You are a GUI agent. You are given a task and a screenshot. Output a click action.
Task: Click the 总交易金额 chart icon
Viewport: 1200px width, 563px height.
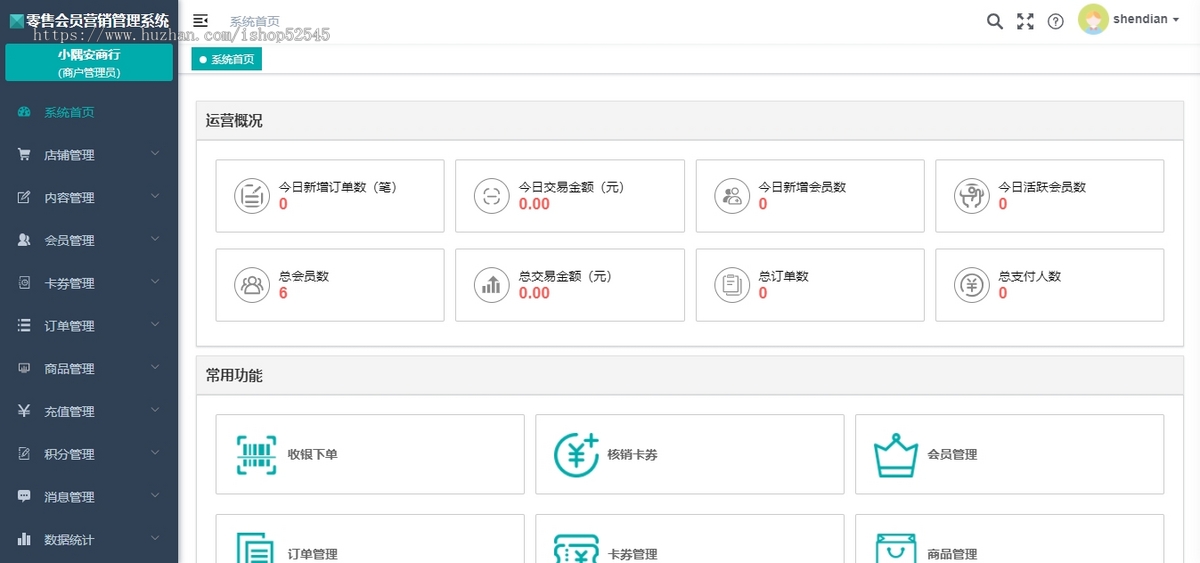tap(491, 285)
